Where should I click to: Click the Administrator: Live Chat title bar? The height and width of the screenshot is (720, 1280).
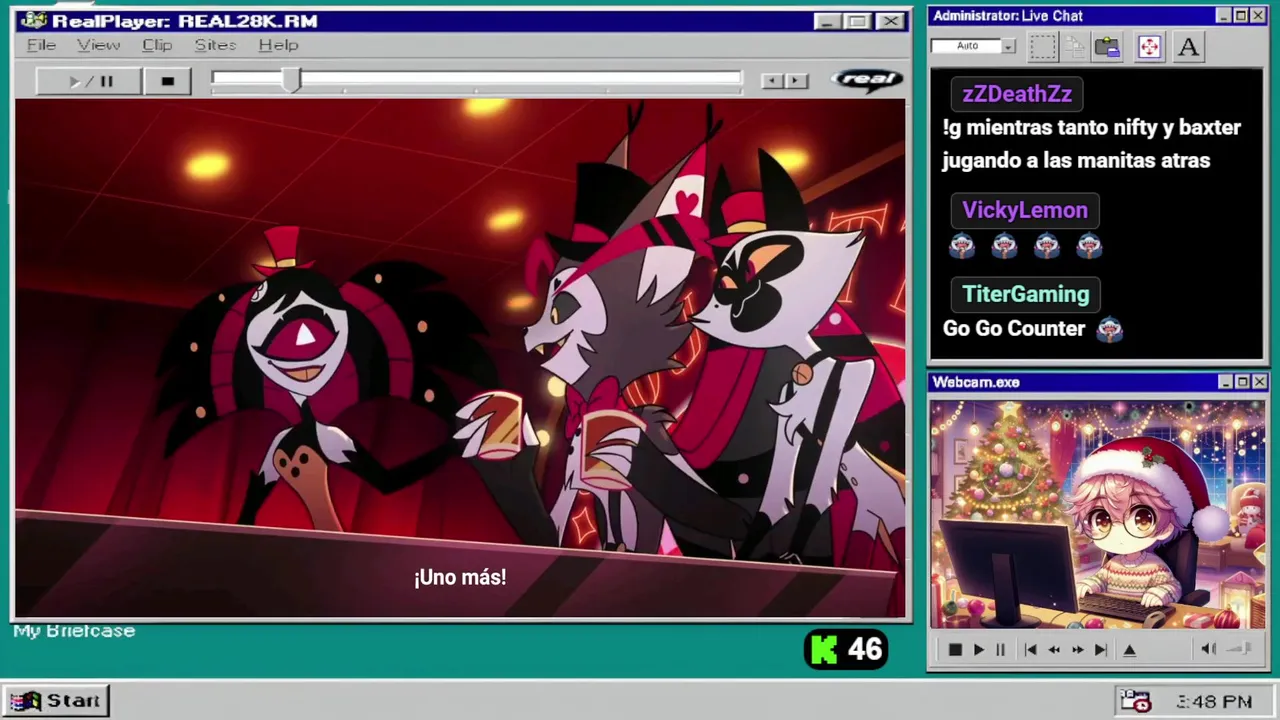1097,16
